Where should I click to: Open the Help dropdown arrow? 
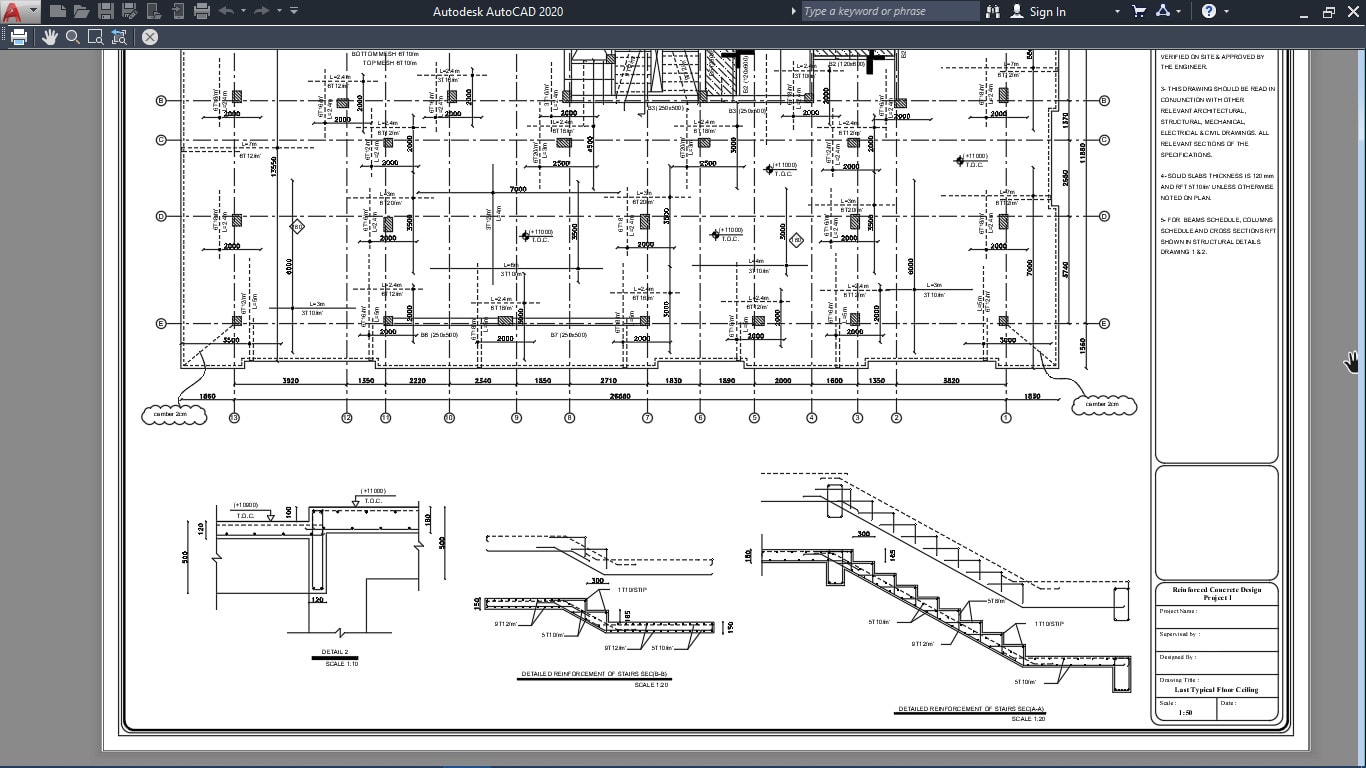[x=1227, y=11]
